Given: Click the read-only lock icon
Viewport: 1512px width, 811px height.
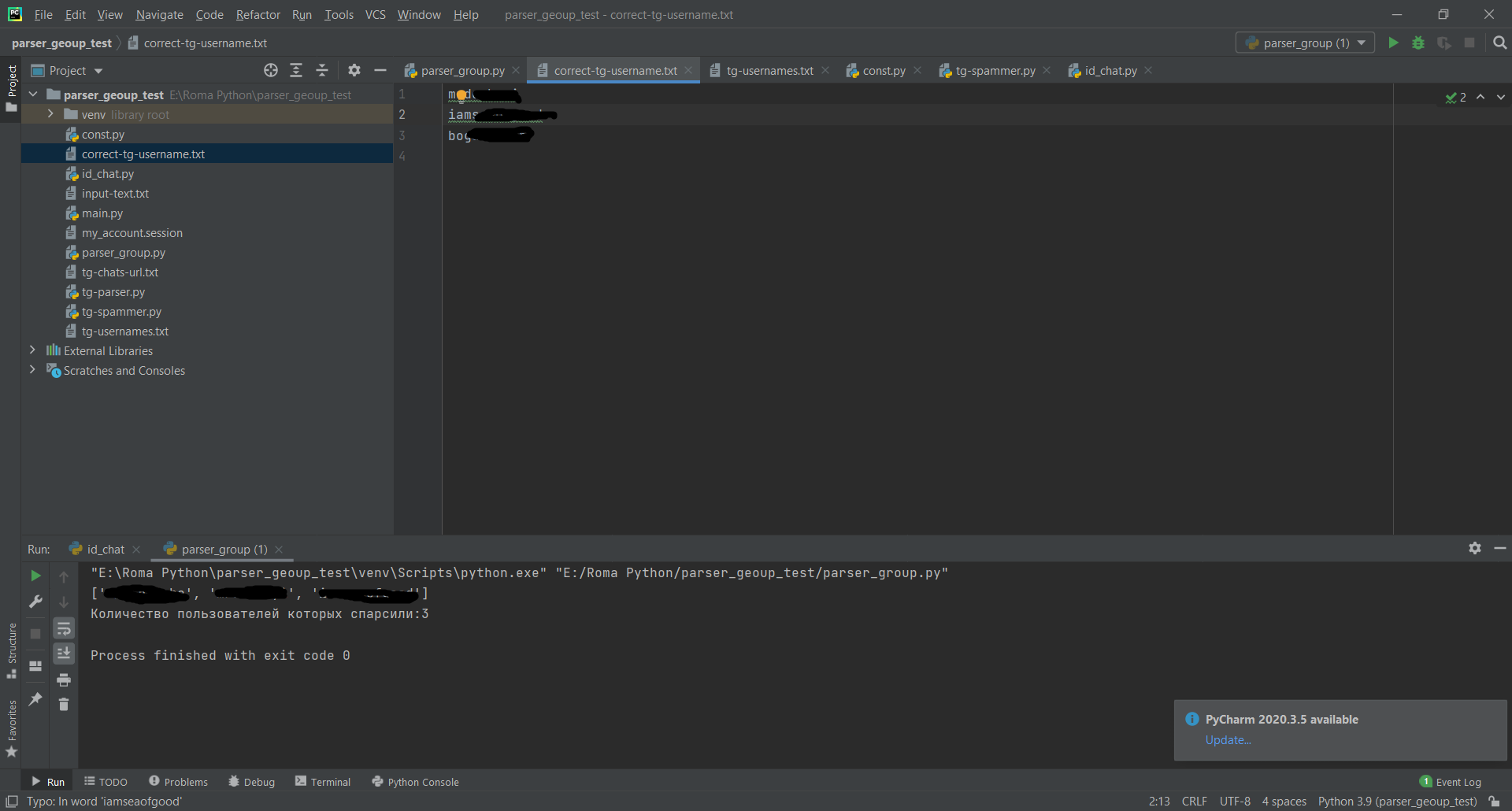Looking at the screenshot, I should tap(1494, 802).
